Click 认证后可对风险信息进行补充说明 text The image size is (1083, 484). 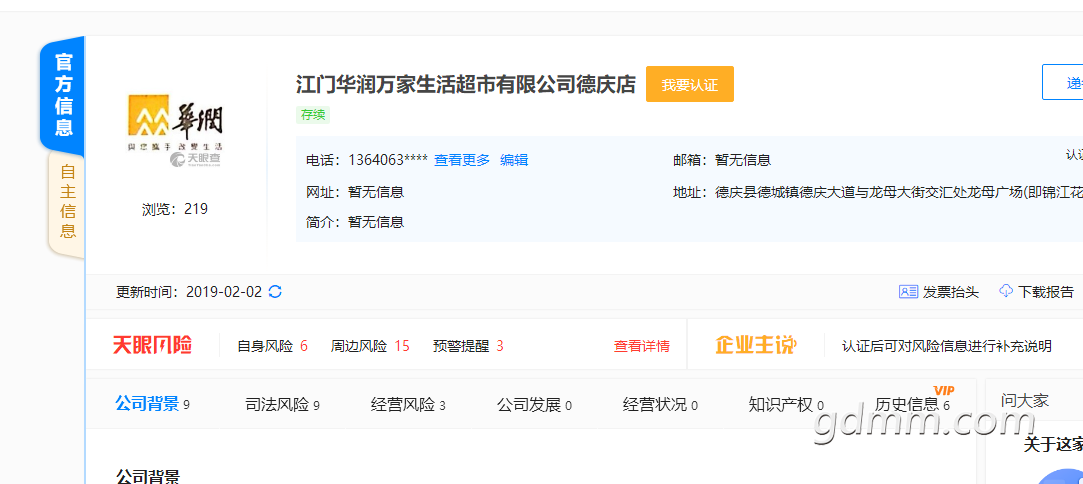click(946, 346)
